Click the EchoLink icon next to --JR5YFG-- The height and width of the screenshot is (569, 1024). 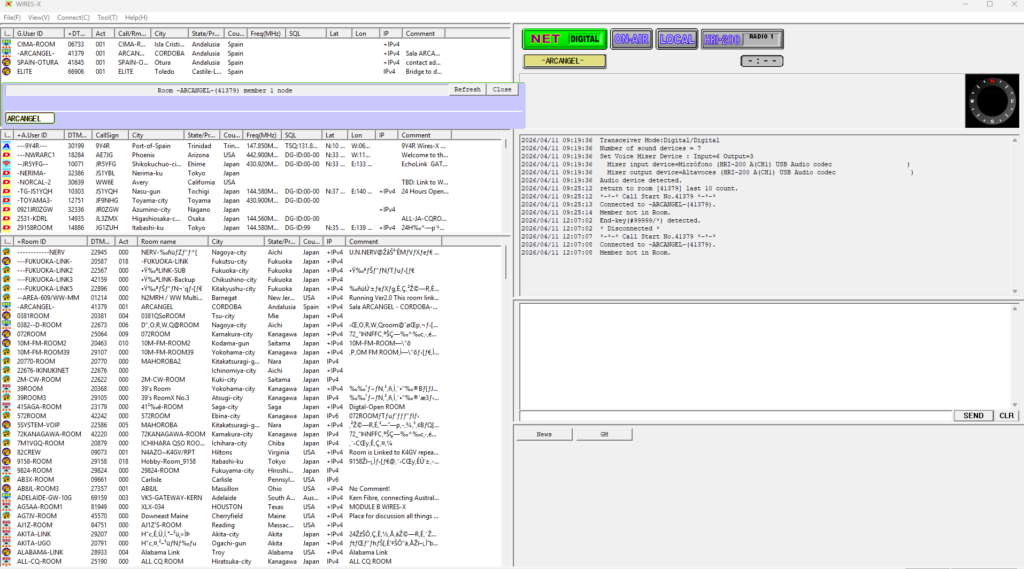[x=8, y=163]
